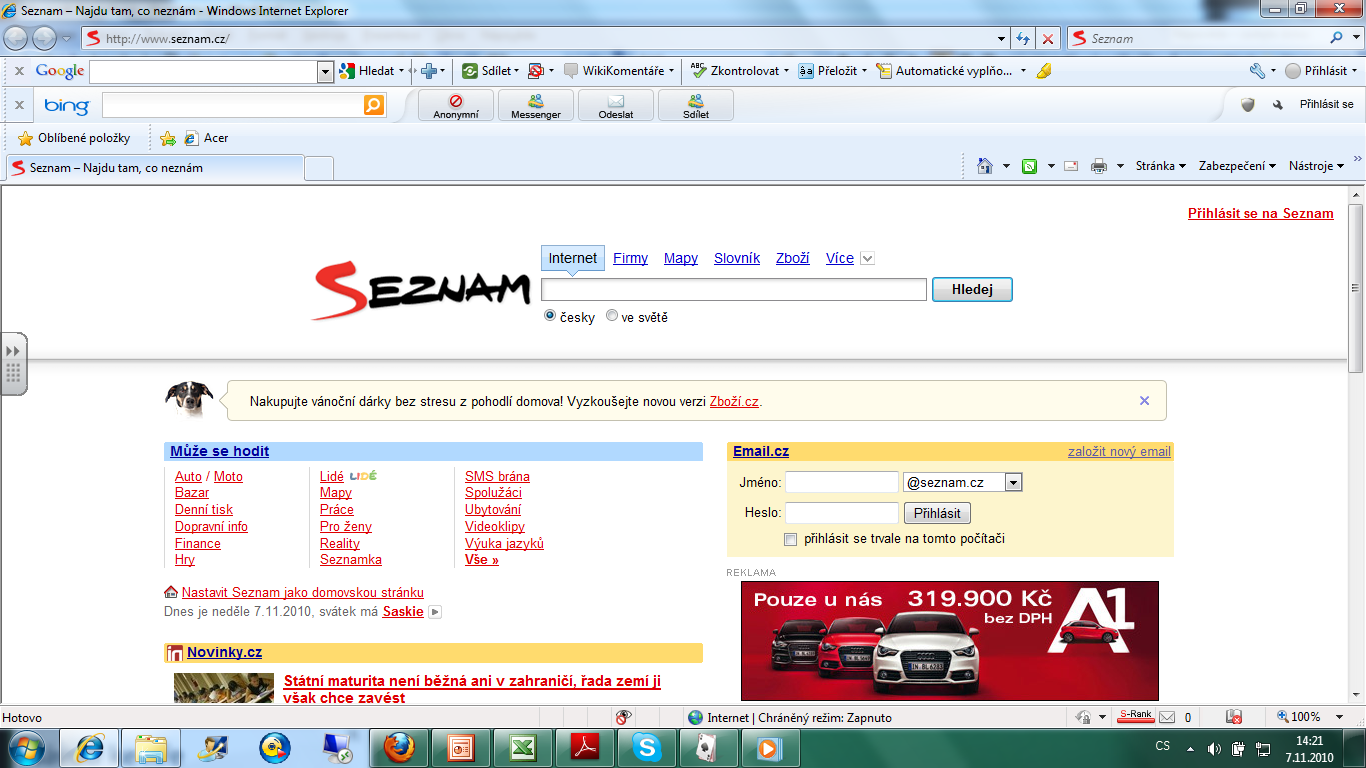This screenshot has height=768, width=1366.
Task: Click the Seznam main search input field
Action: [734, 290]
